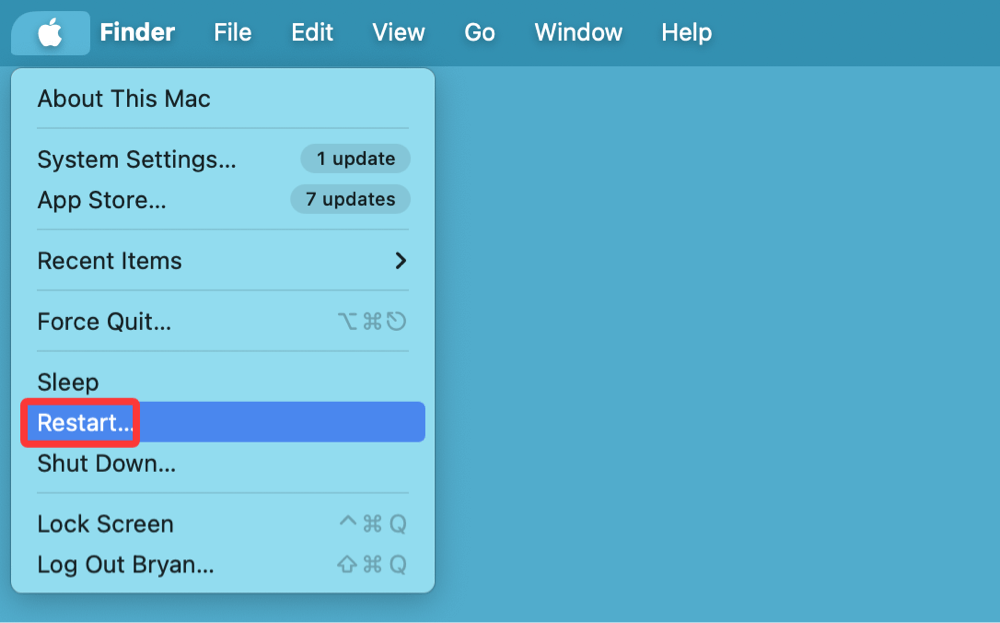Open the Finder menu

coord(137,32)
